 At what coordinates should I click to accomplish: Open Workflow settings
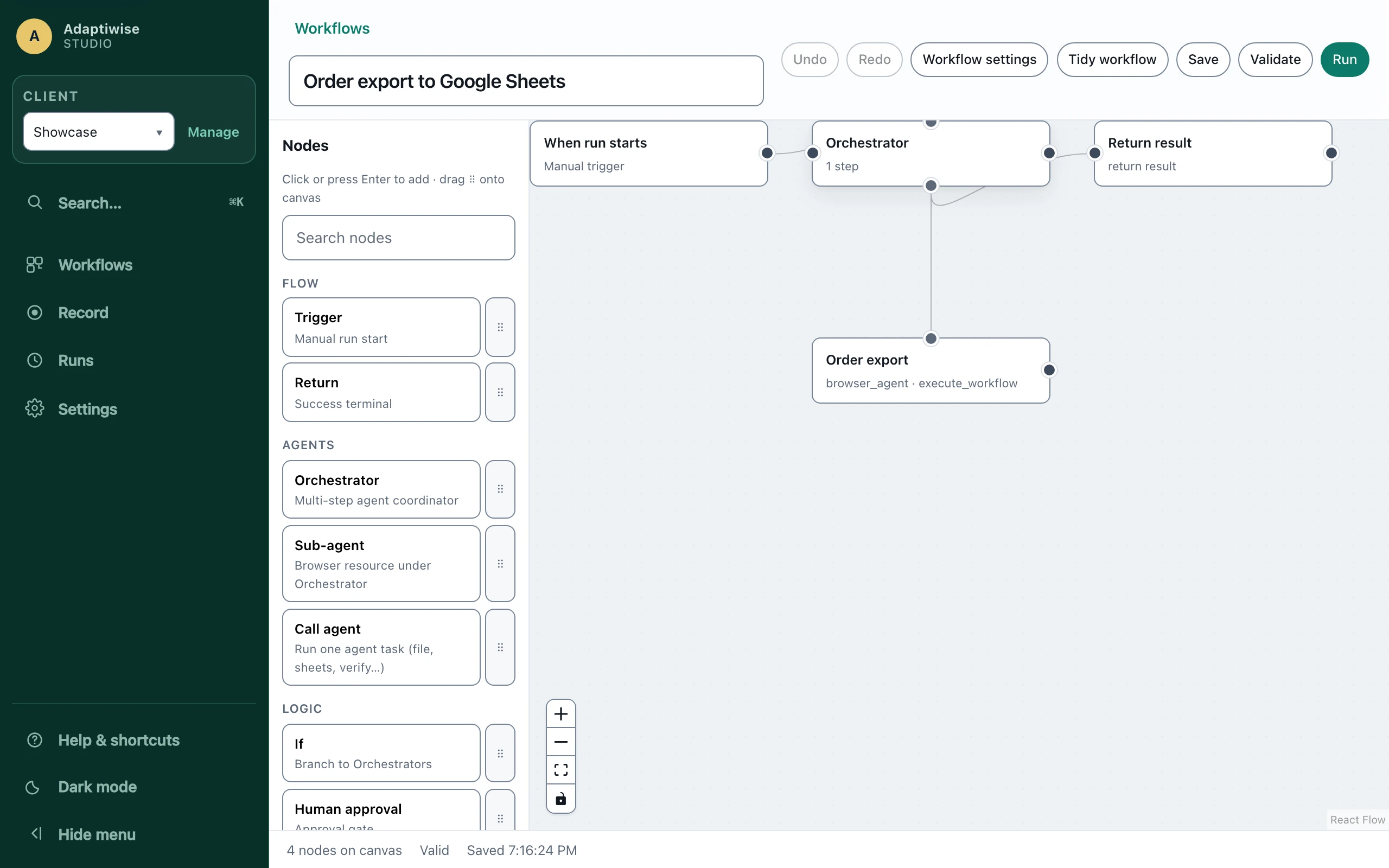tap(979, 59)
